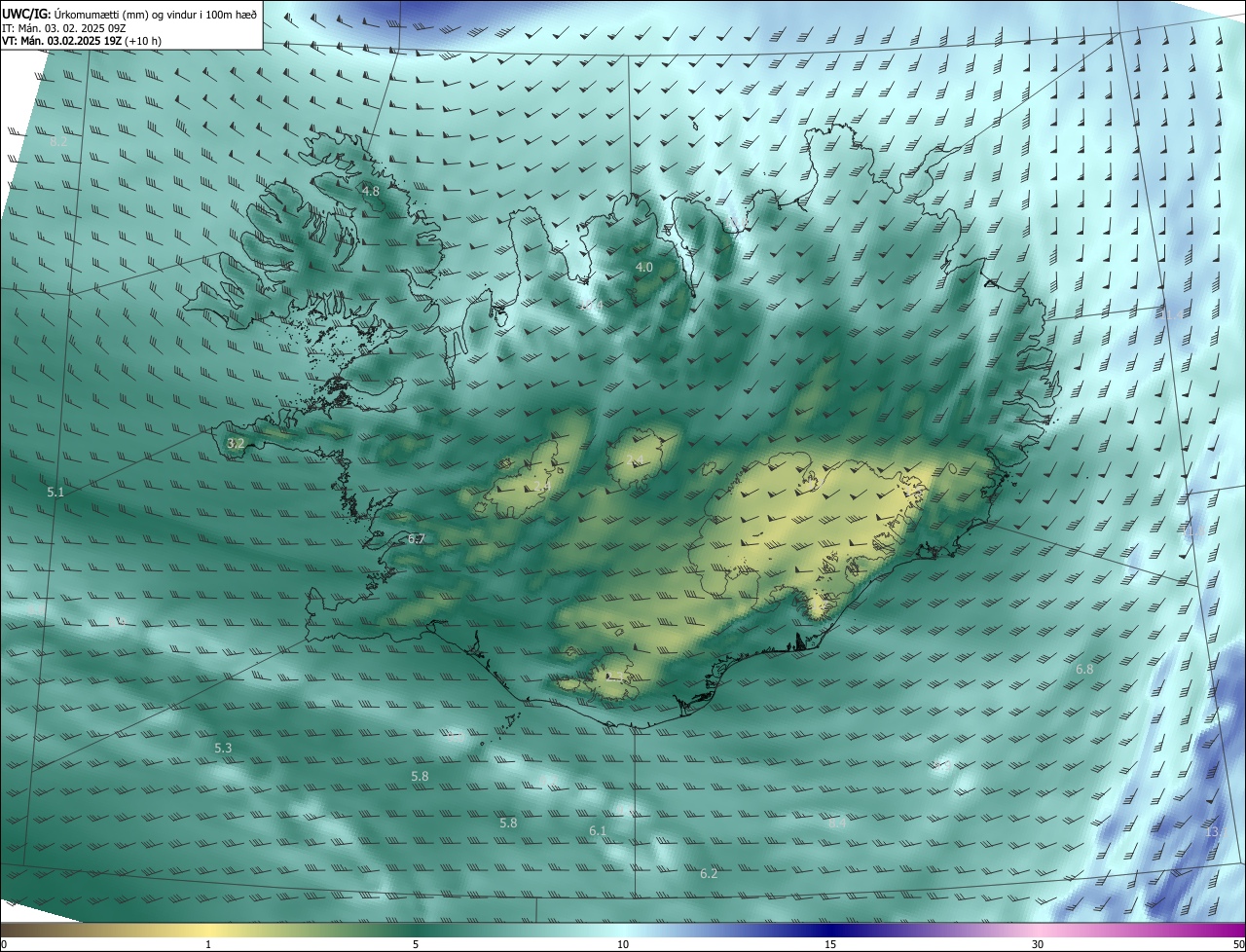Click the 6.2 value label
The width and height of the screenshot is (1246, 952).
tap(709, 873)
